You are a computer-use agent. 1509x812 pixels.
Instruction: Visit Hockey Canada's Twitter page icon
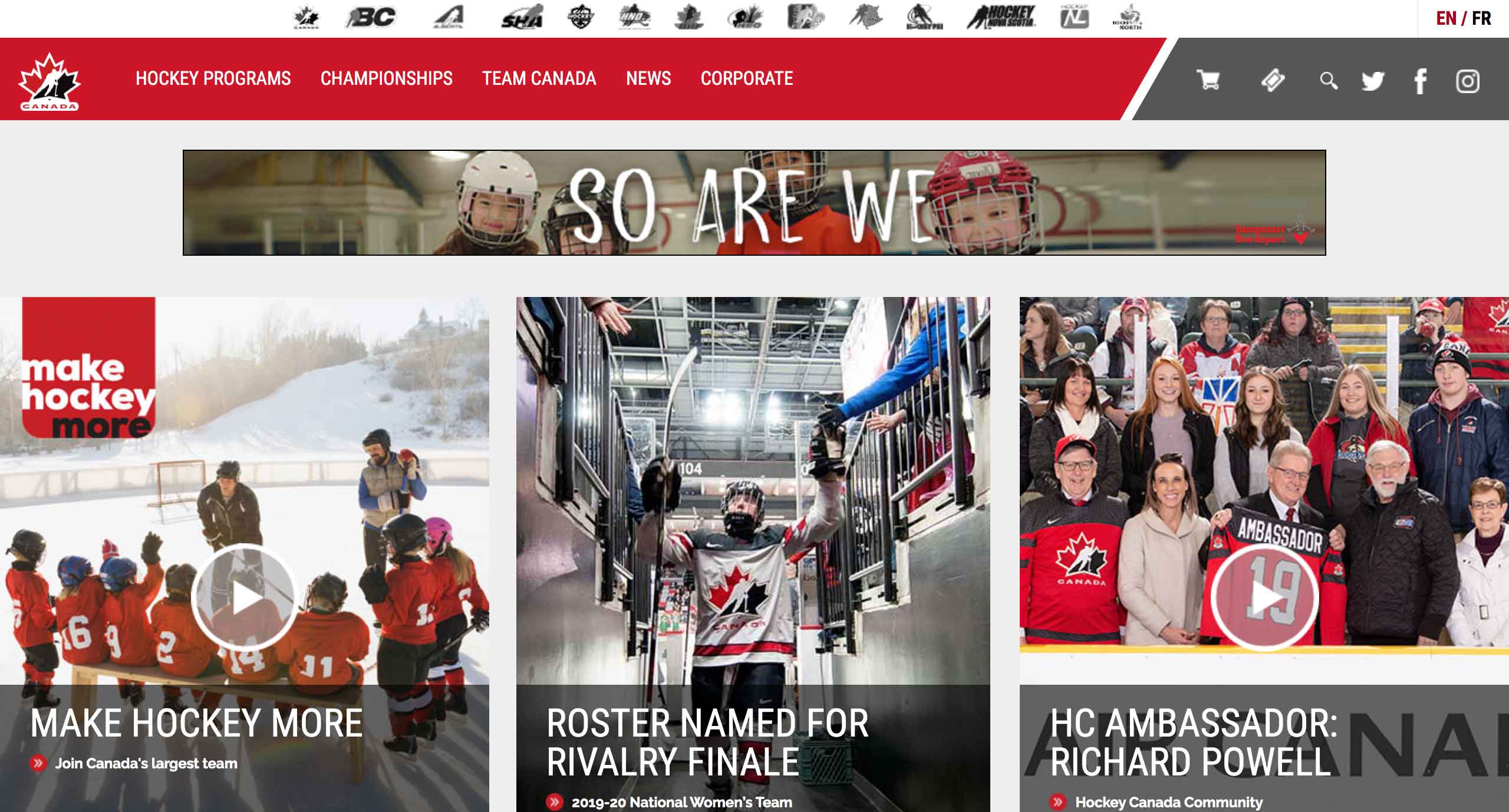[x=1373, y=81]
